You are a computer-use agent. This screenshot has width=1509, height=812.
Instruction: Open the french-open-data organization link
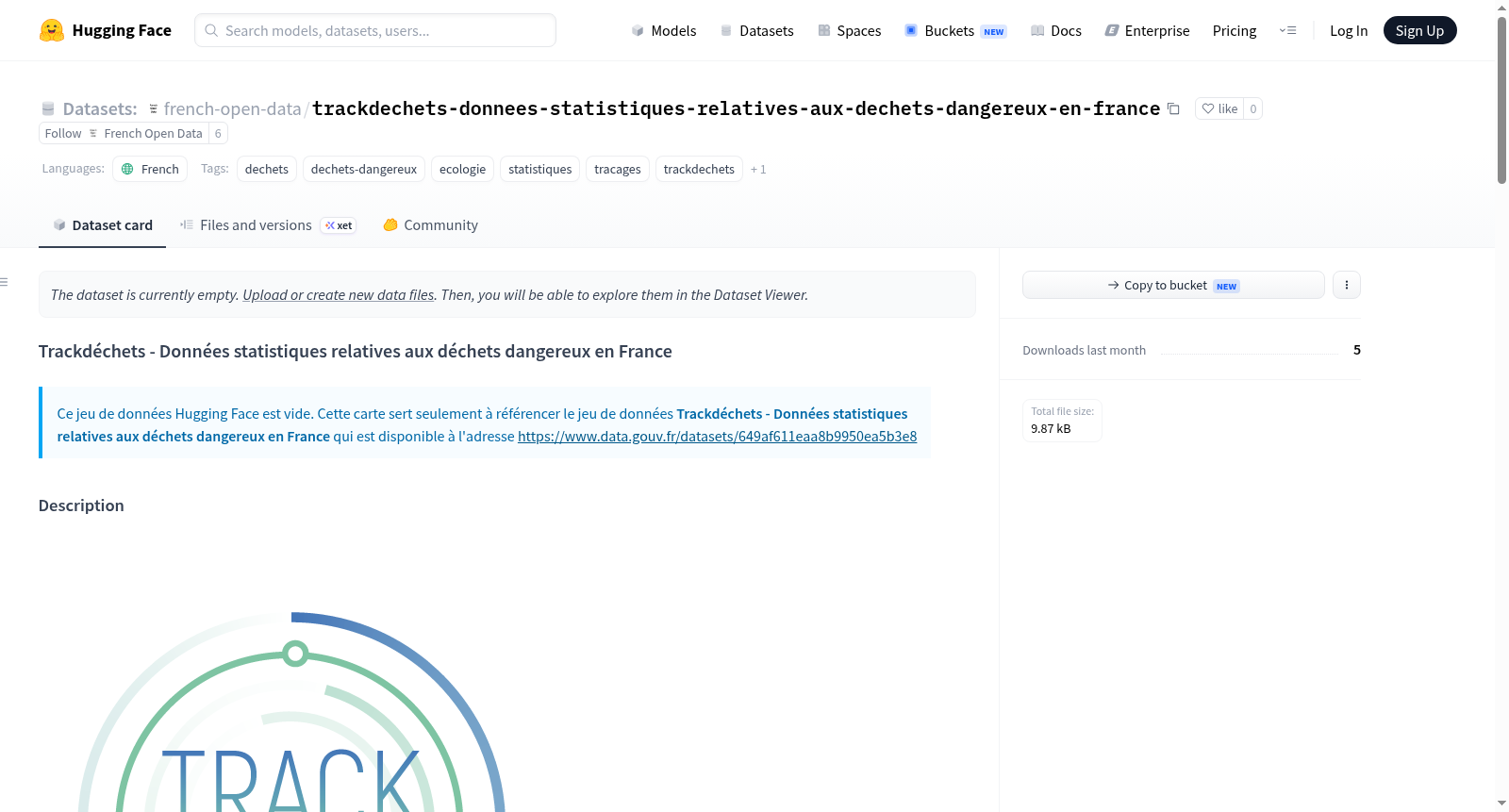232,108
